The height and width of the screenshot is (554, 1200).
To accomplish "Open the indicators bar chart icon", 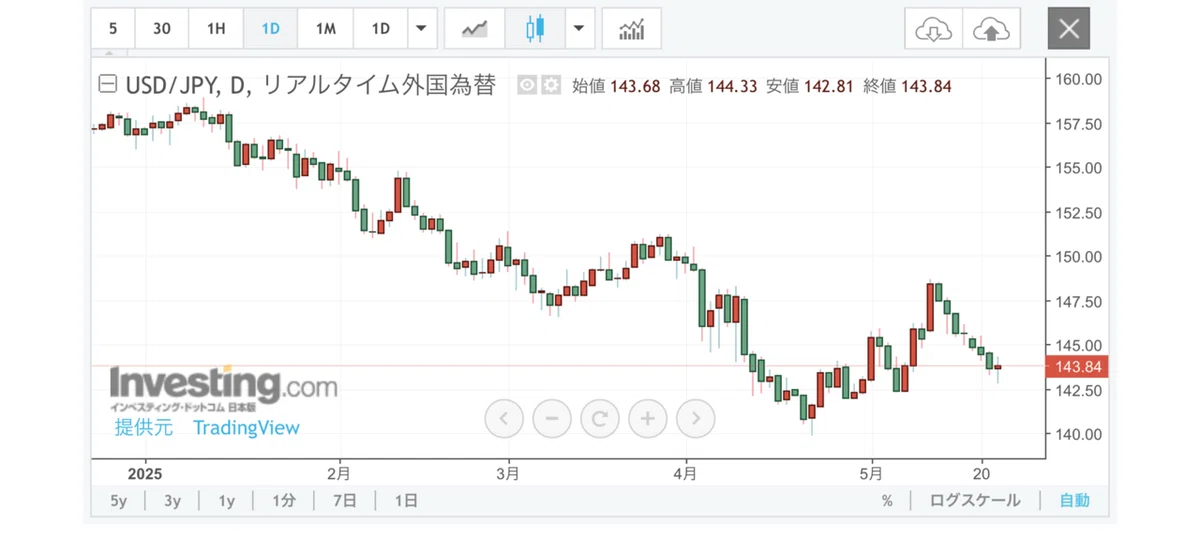I will [631, 29].
